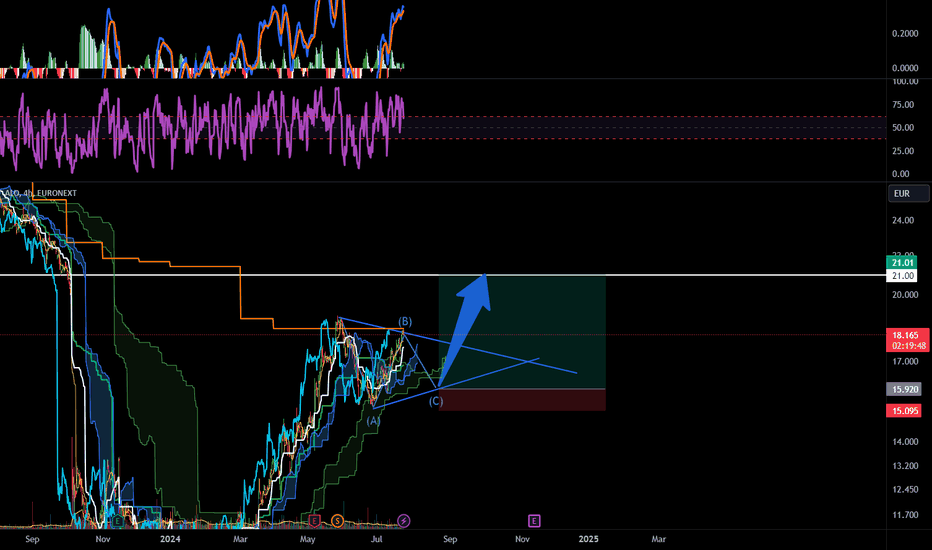Screen dimensions: 932x550
Task: Click the purple lightning bolt event marker
Action: click(404, 521)
